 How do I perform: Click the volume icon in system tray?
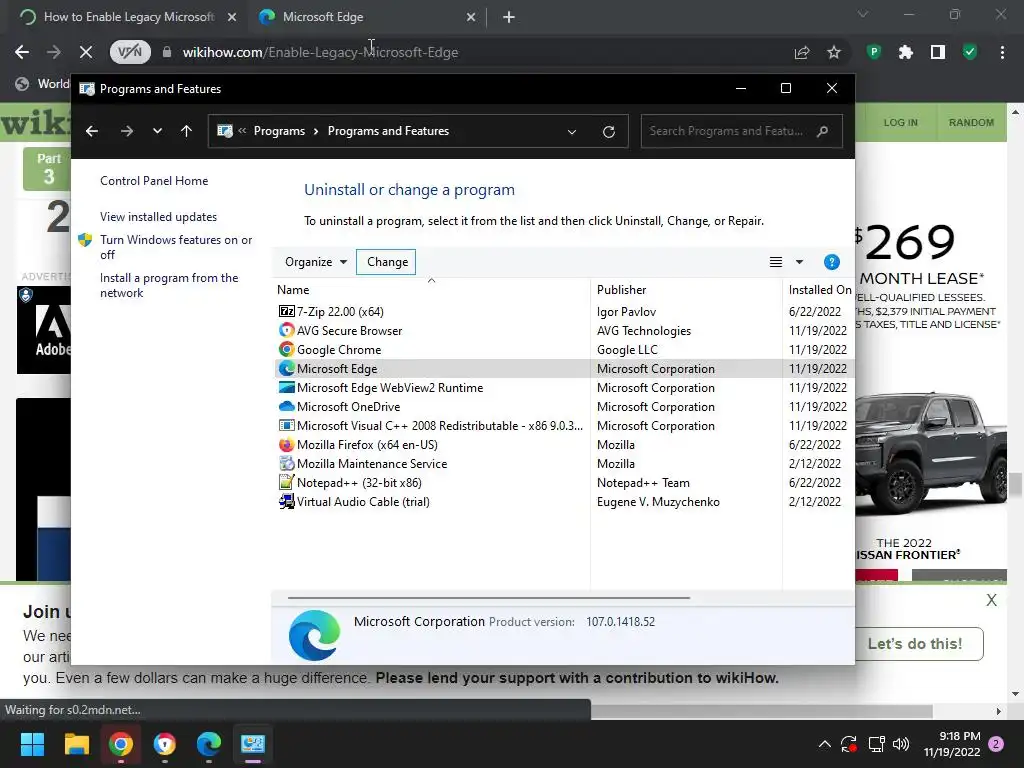pyautogui.click(x=901, y=744)
